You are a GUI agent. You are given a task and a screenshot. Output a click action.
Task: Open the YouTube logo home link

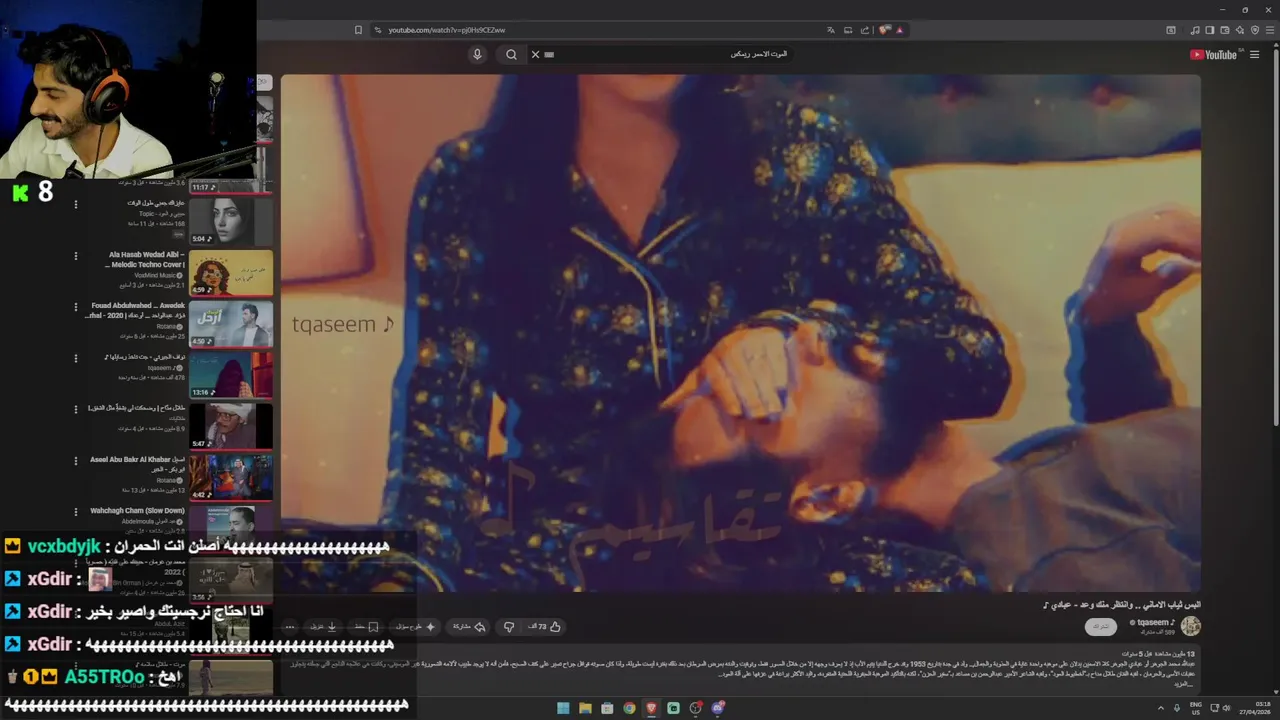click(1214, 55)
